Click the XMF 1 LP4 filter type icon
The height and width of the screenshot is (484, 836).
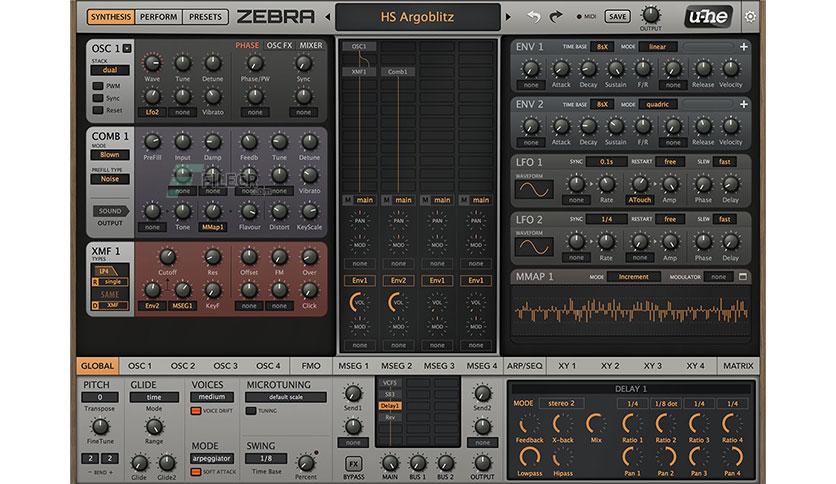[104, 271]
